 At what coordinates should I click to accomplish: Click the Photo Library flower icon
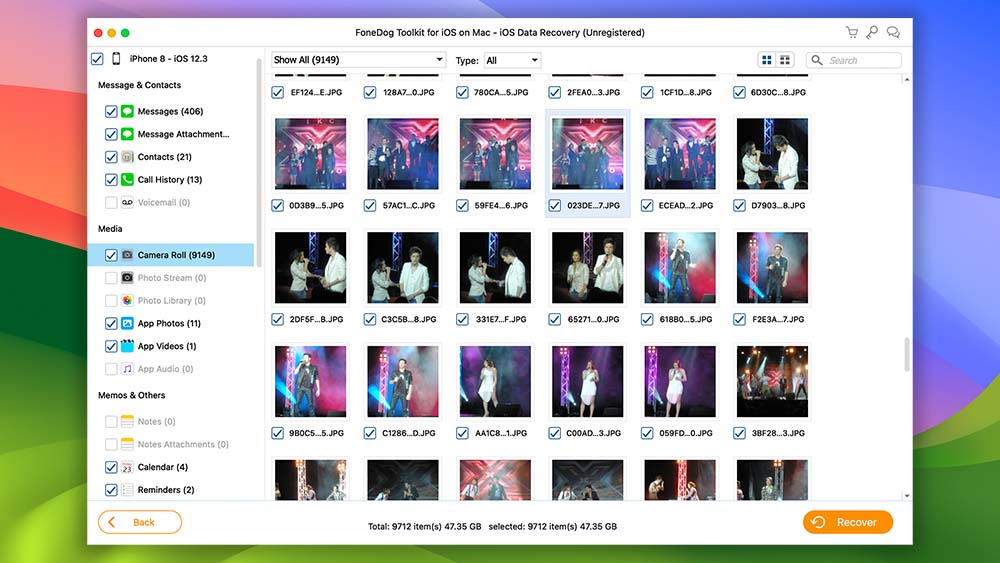coord(127,300)
